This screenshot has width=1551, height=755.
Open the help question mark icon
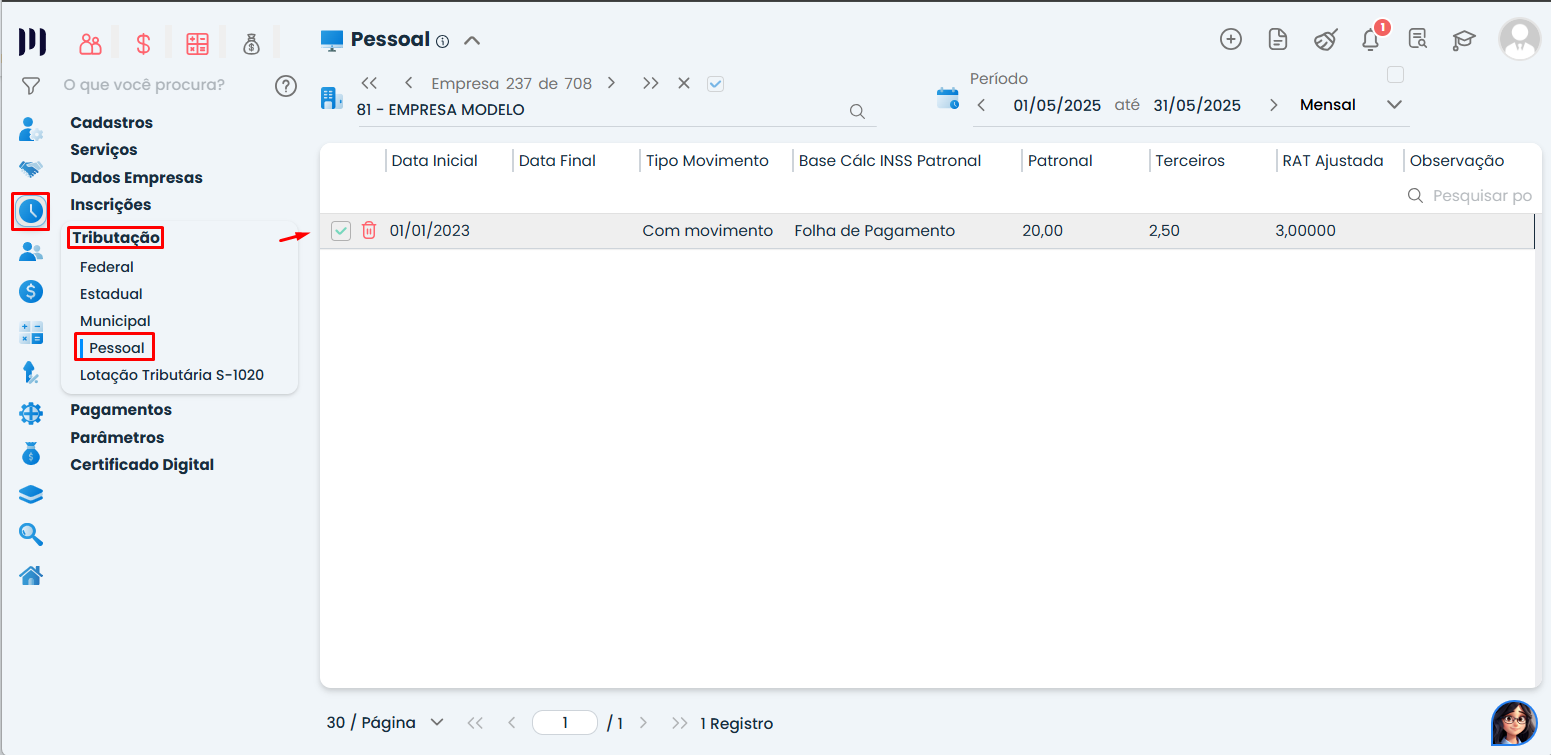(x=286, y=86)
